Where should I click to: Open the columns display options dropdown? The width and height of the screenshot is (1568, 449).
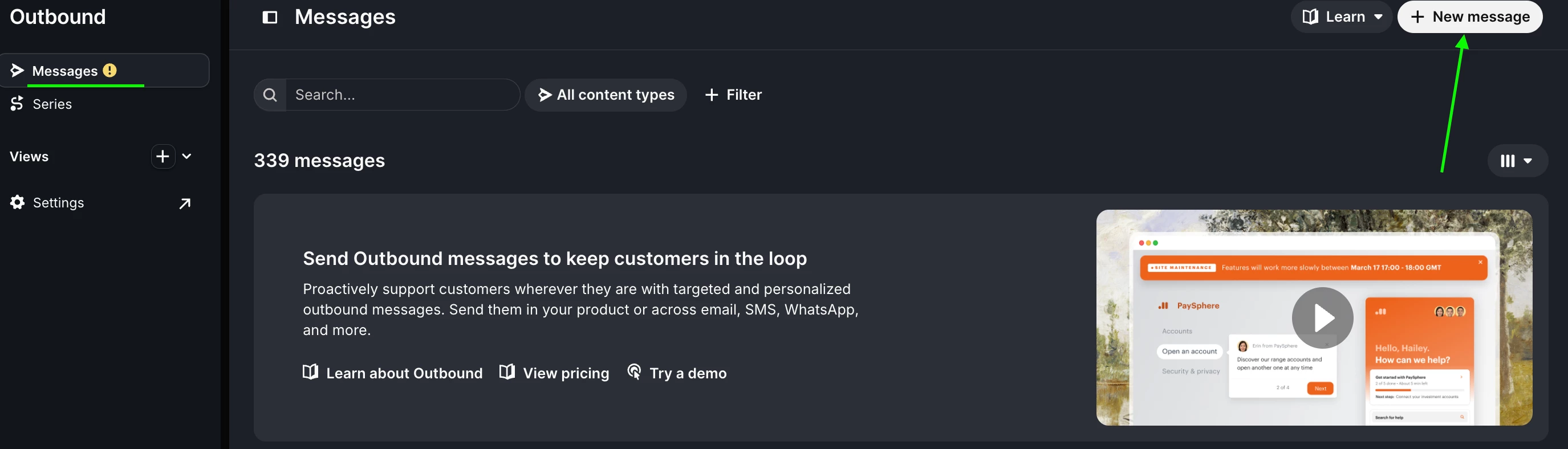pos(1517,161)
